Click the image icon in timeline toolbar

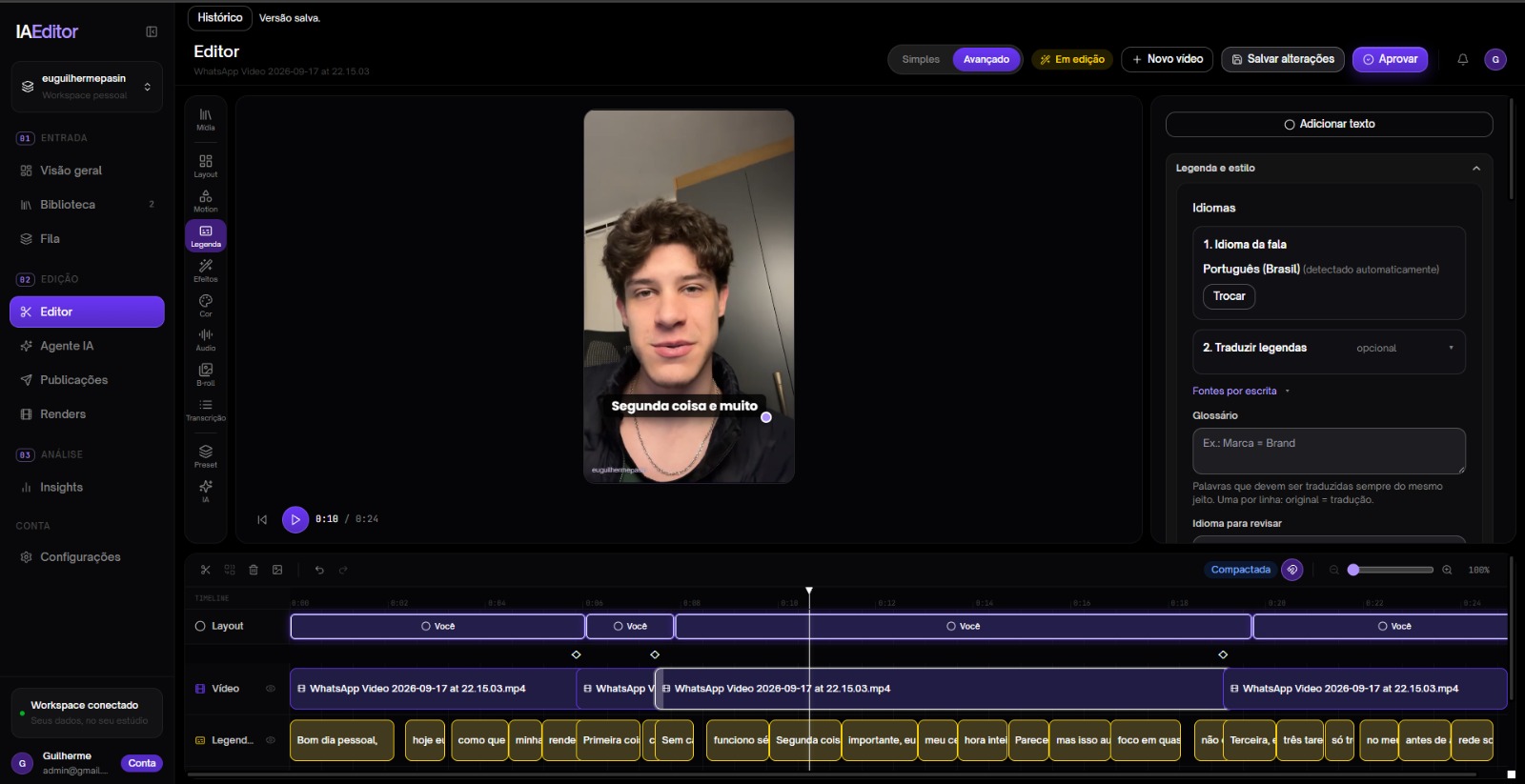pyautogui.click(x=277, y=570)
